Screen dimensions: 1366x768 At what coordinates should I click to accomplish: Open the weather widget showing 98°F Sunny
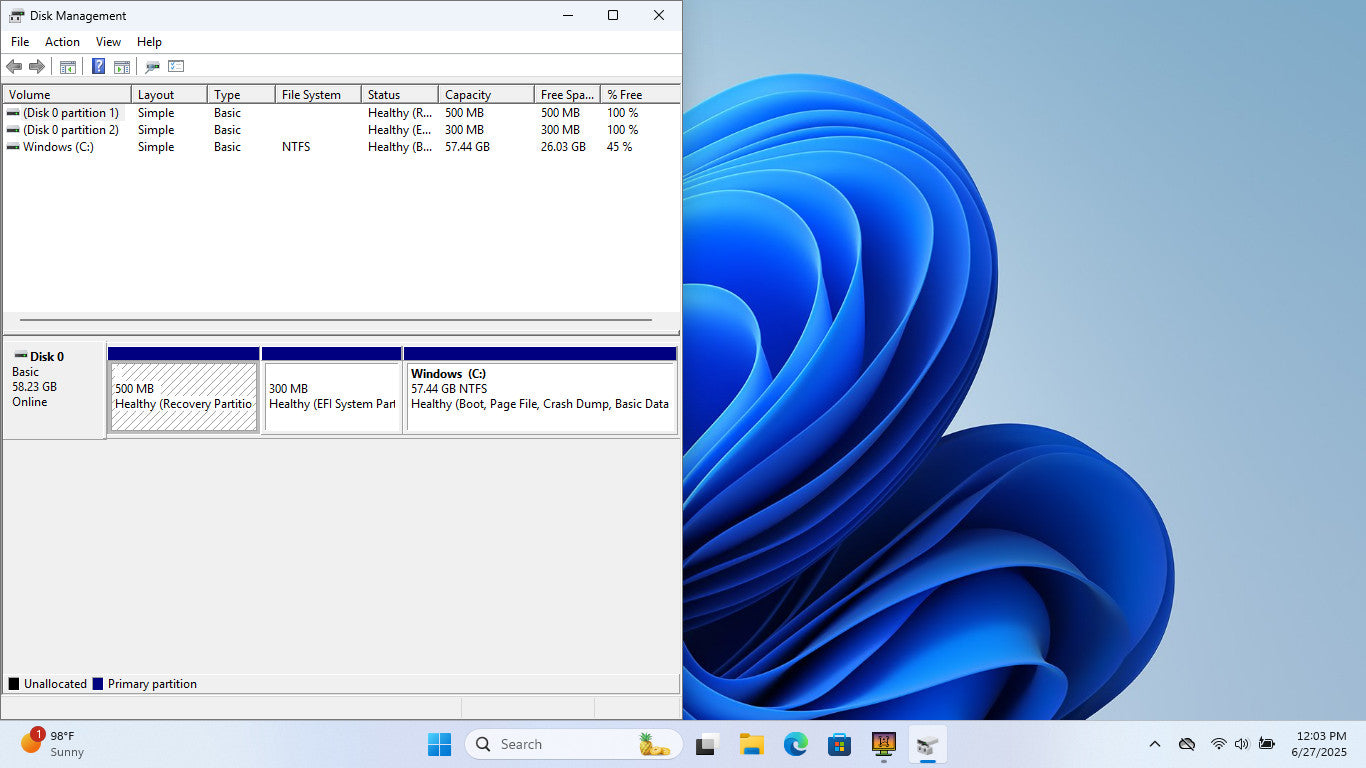pyautogui.click(x=53, y=744)
